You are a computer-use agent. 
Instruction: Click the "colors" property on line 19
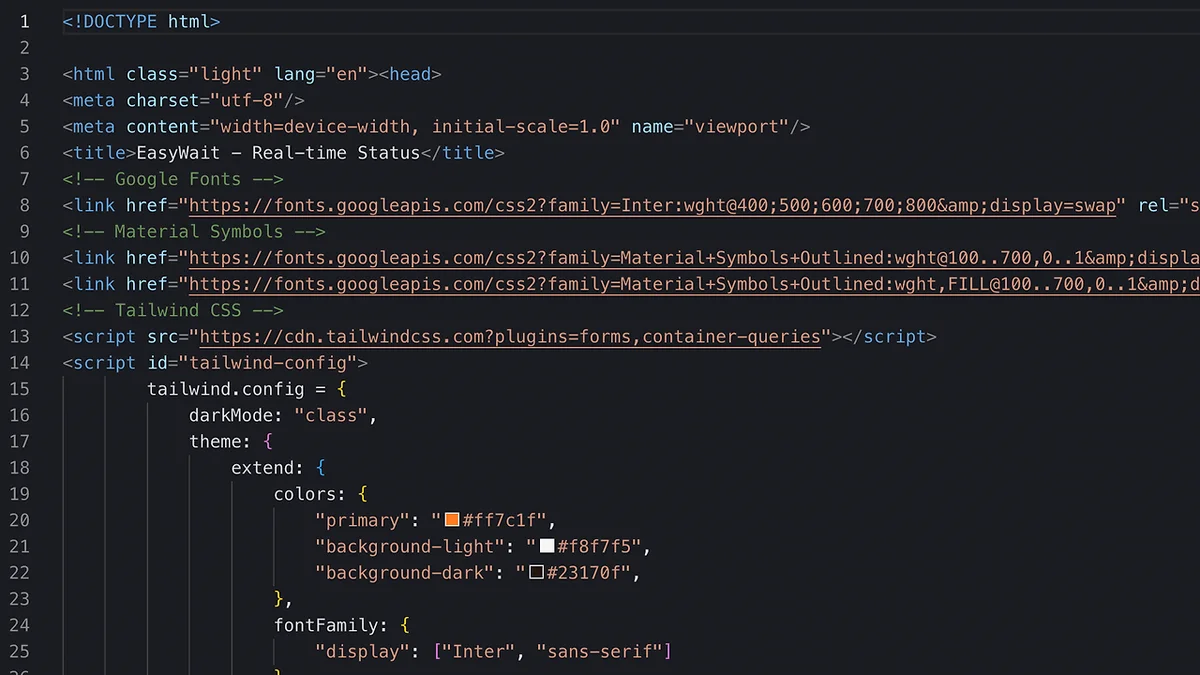click(x=305, y=494)
